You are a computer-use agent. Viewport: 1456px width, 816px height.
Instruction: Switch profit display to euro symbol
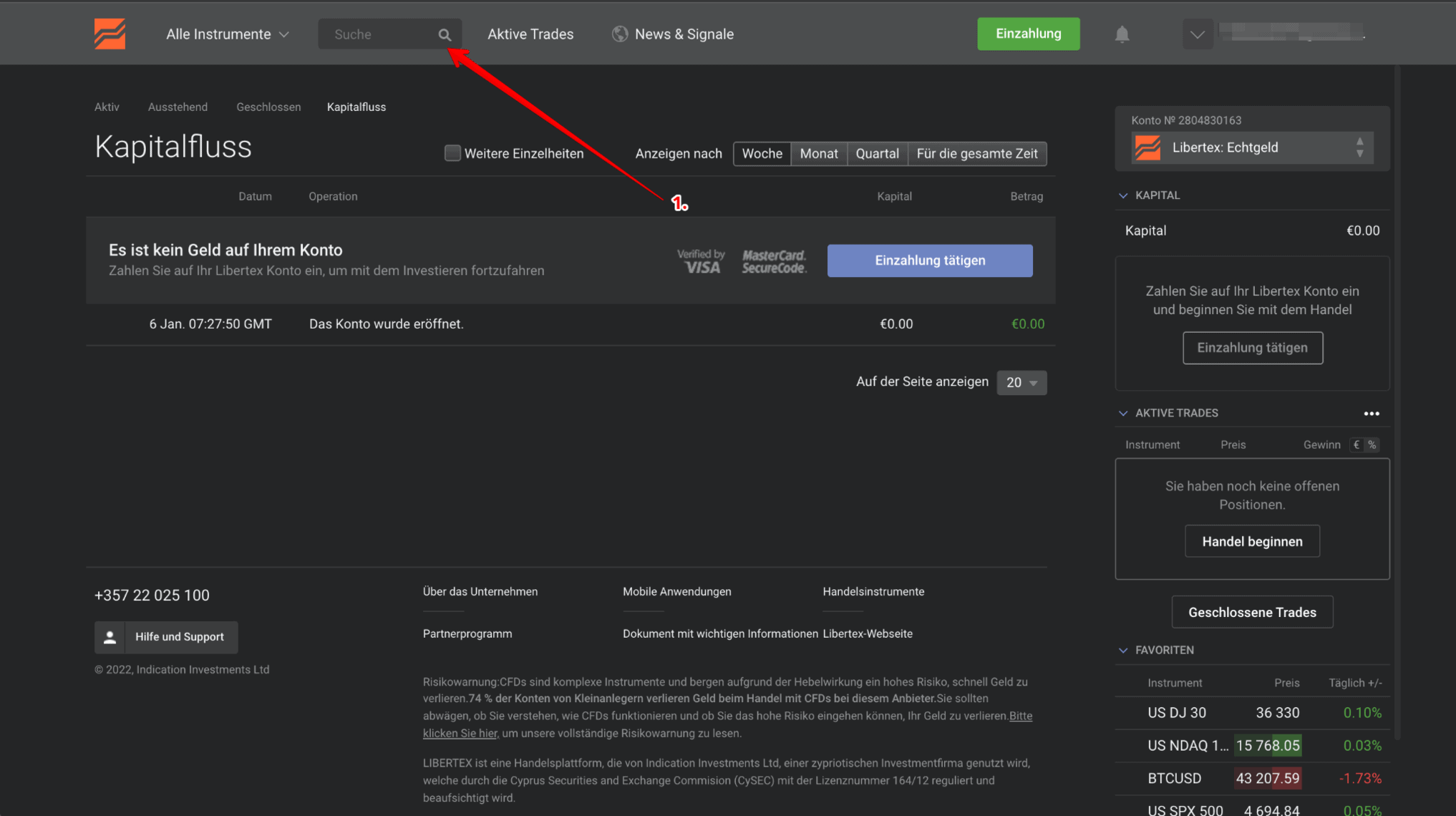(x=1356, y=445)
